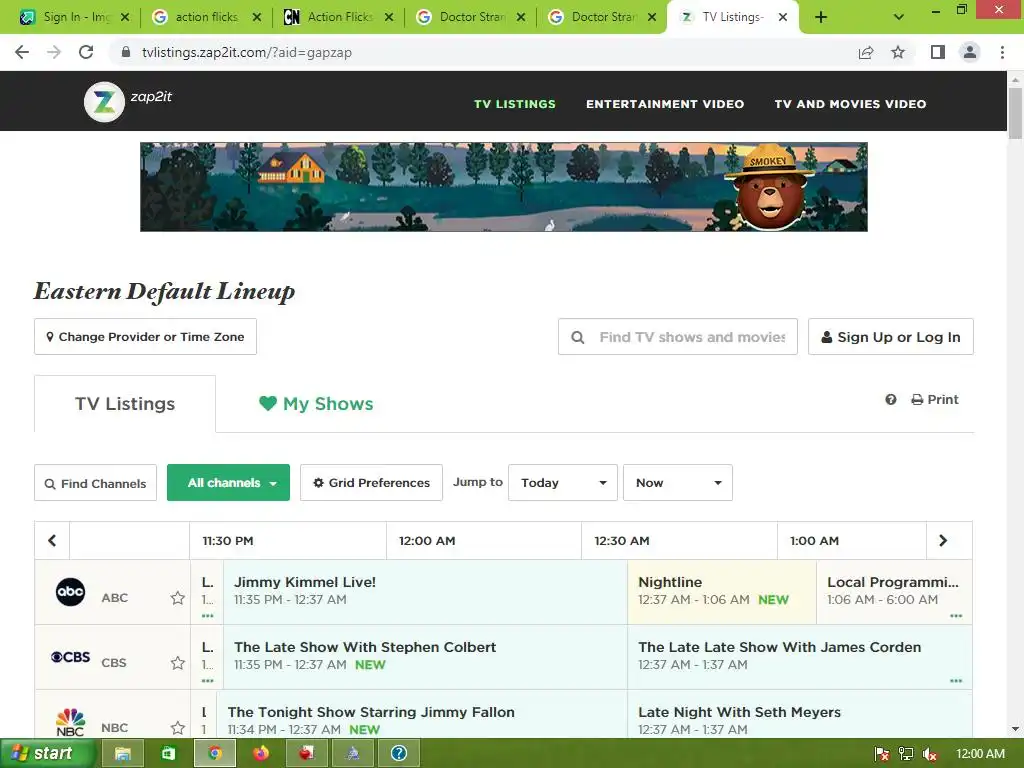Open Chrome three-dot menu

pos(1002,52)
